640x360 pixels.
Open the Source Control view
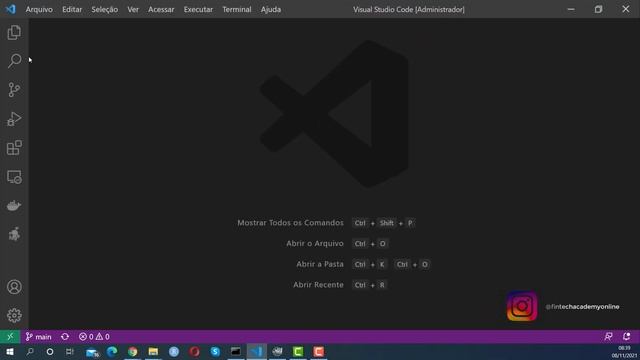14,90
